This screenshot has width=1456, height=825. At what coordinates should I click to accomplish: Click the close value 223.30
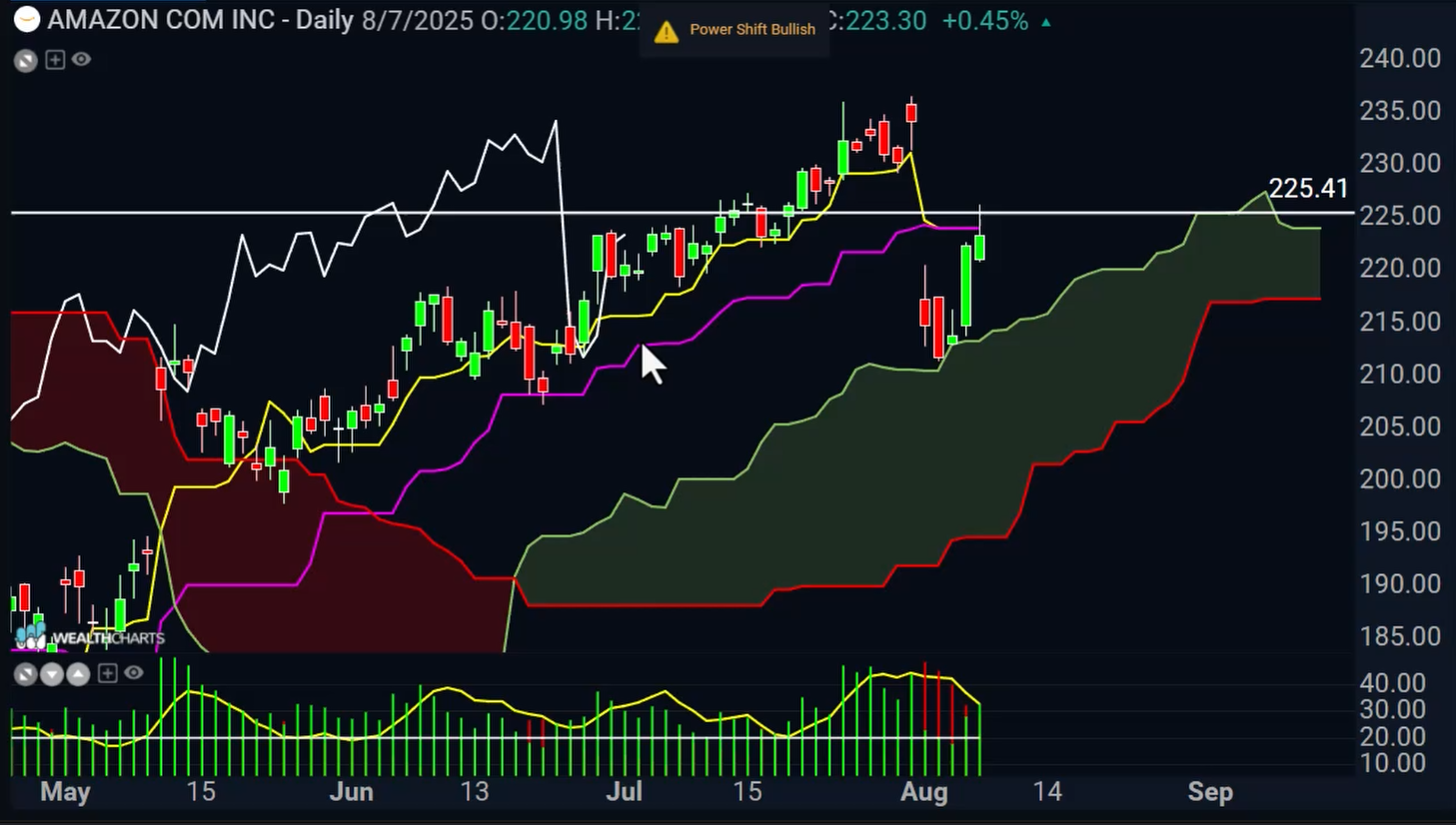(885, 20)
